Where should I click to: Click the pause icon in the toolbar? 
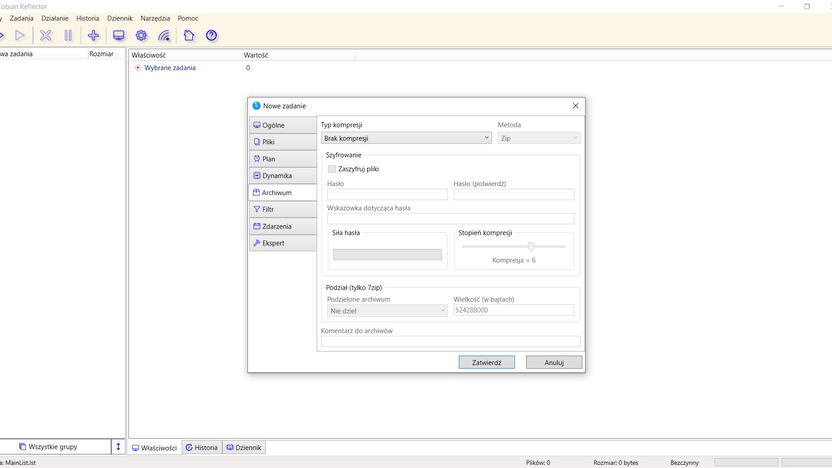68,36
